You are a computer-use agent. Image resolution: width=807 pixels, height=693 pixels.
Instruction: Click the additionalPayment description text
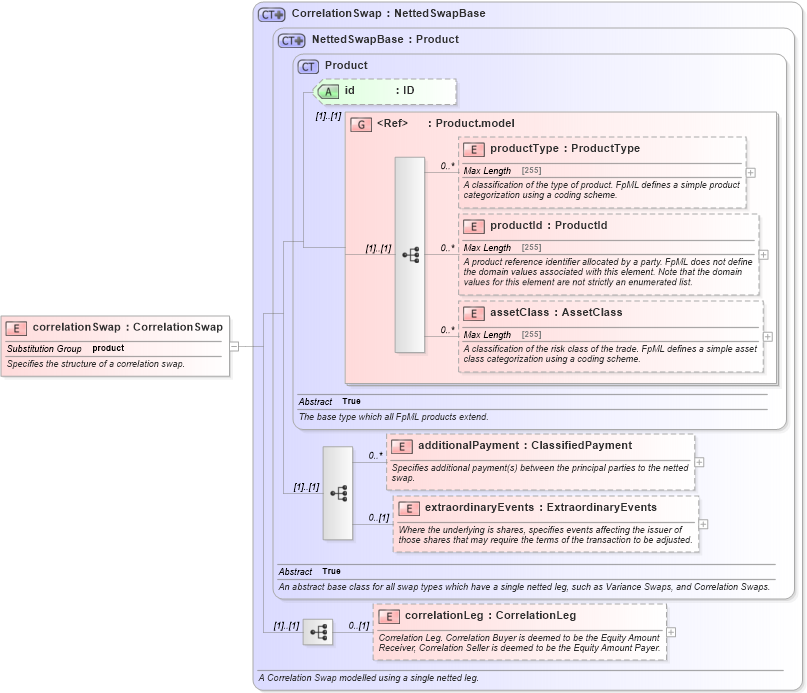pyautogui.click(x=540, y=473)
